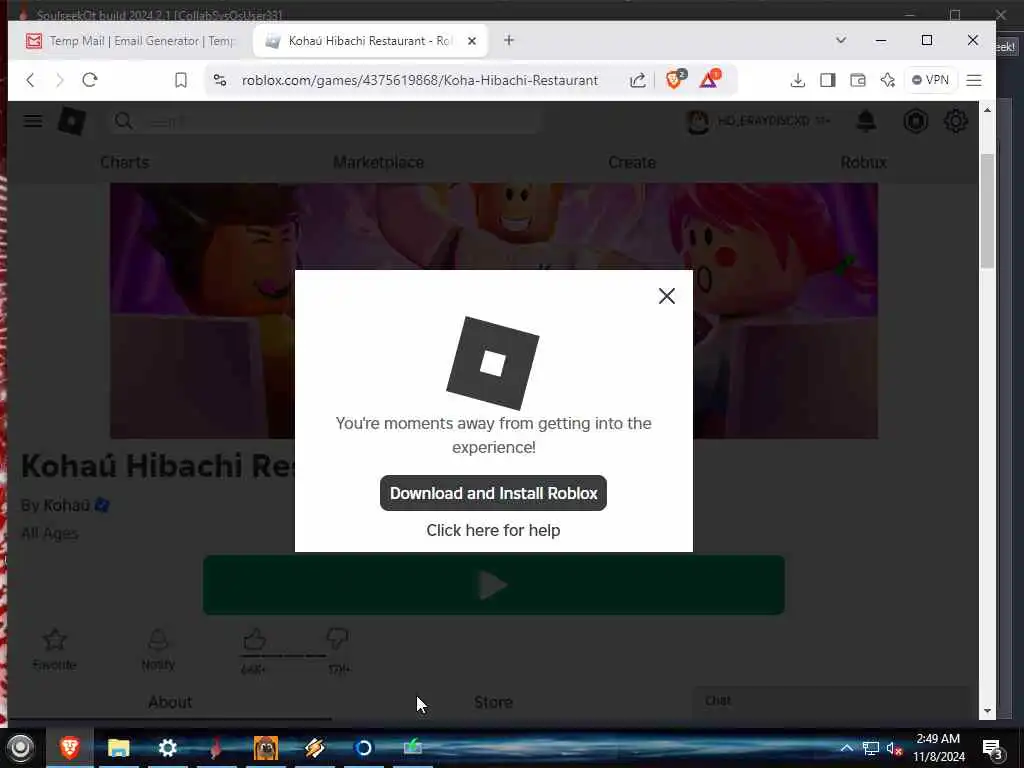
Task: Dislike the experience with thumbs down
Action: [337, 638]
